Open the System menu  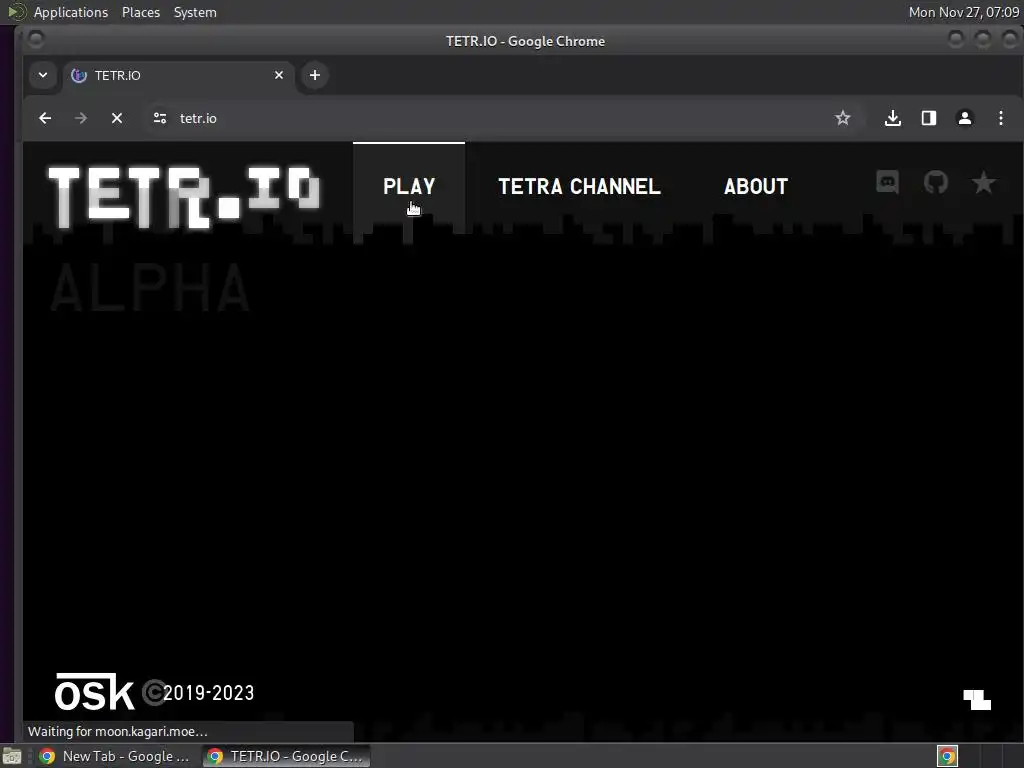(195, 12)
